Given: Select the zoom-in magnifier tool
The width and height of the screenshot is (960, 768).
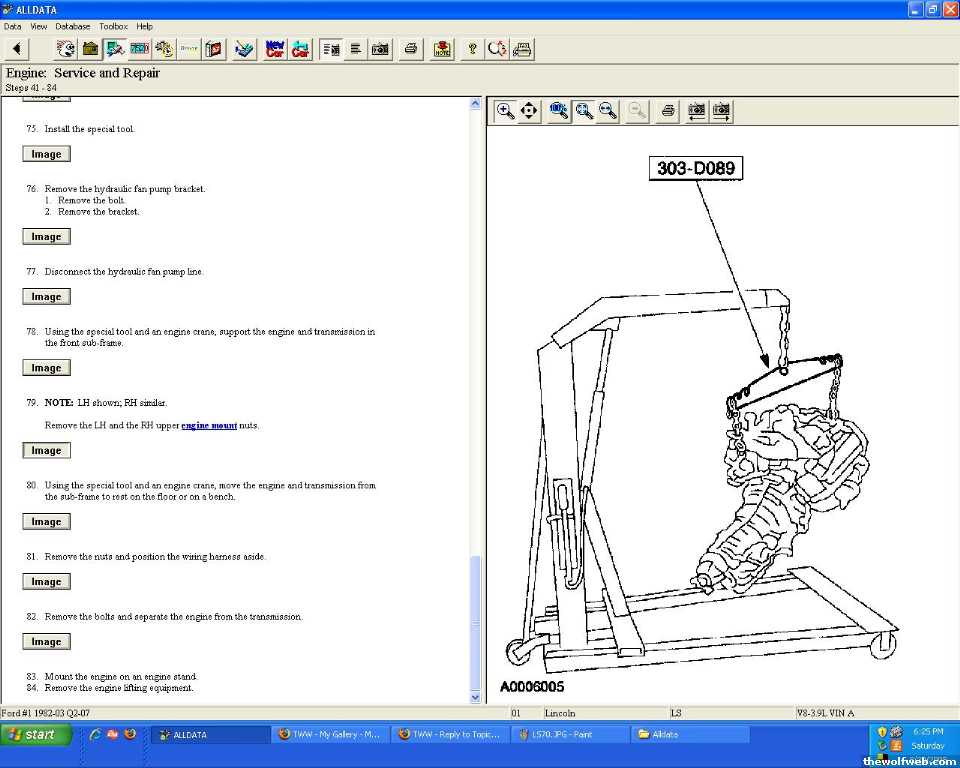Looking at the screenshot, I should pos(506,111).
